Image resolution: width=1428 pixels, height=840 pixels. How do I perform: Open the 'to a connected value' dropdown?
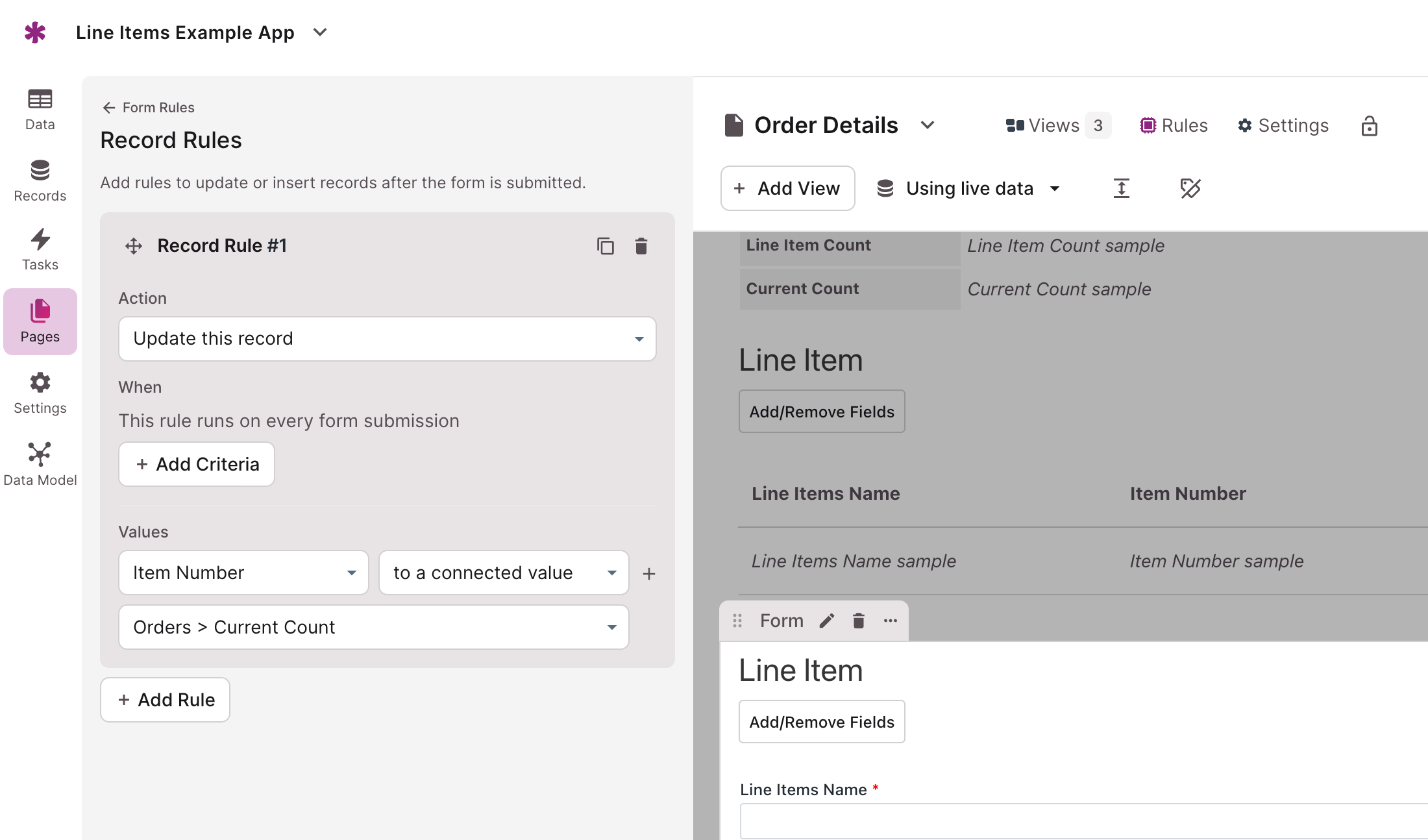[504, 573]
